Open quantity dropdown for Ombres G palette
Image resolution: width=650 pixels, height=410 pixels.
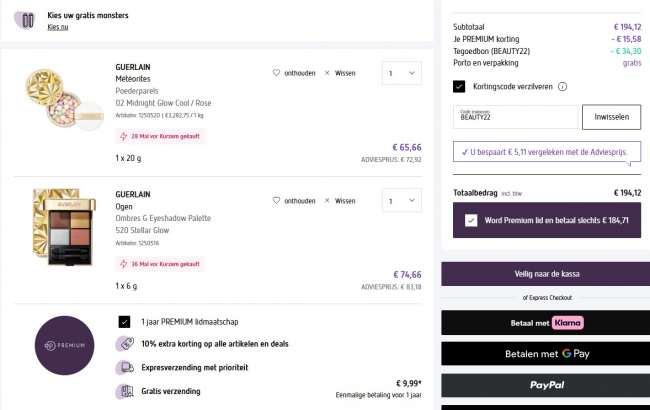pyautogui.click(x=402, y=200)
